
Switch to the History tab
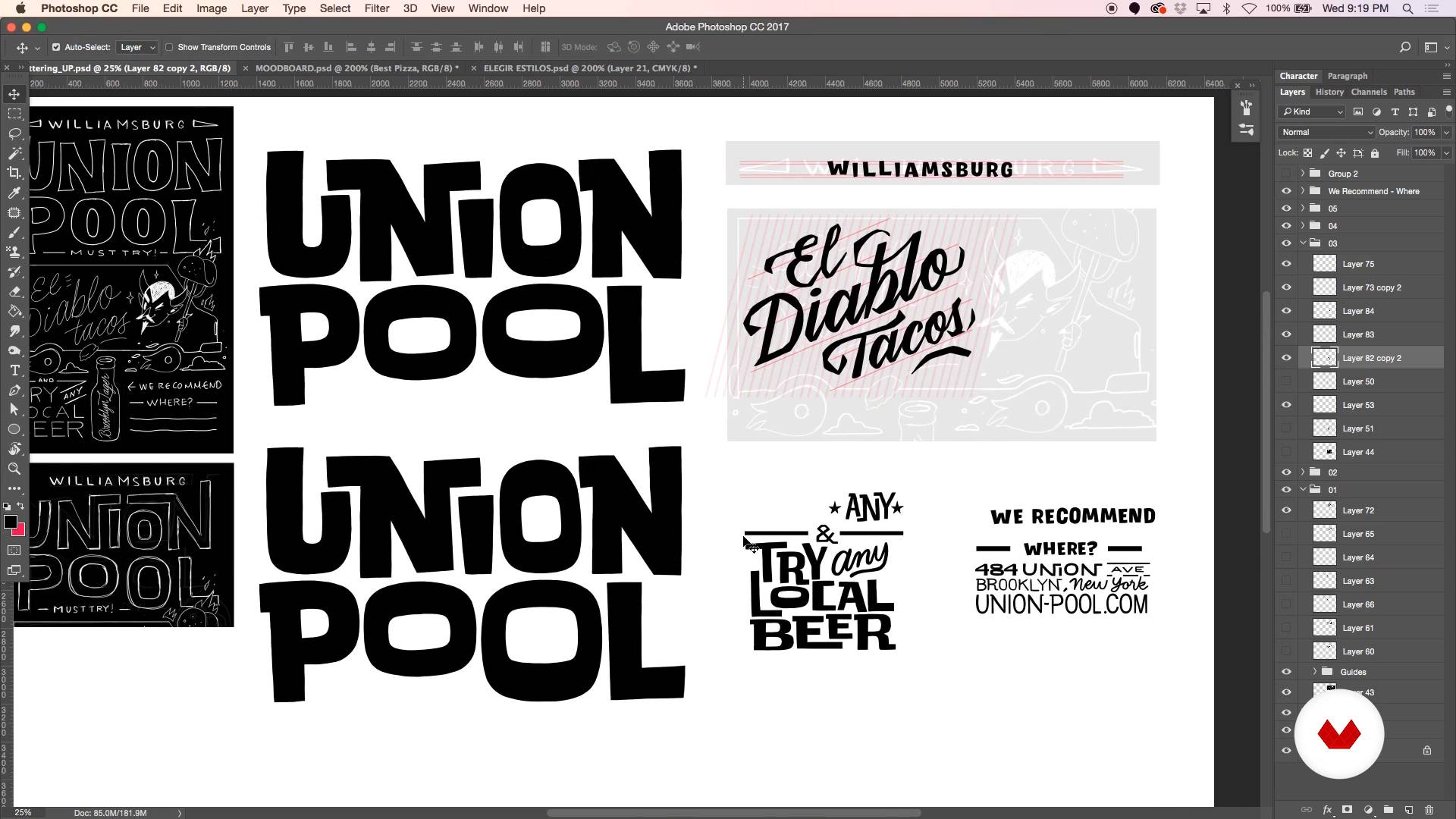click(1329, 92)
